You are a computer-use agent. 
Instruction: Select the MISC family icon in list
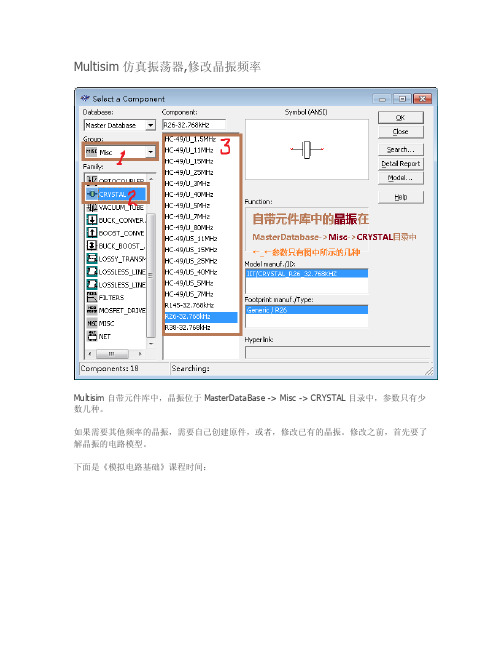pyautogui.click(x=92, y=323)
